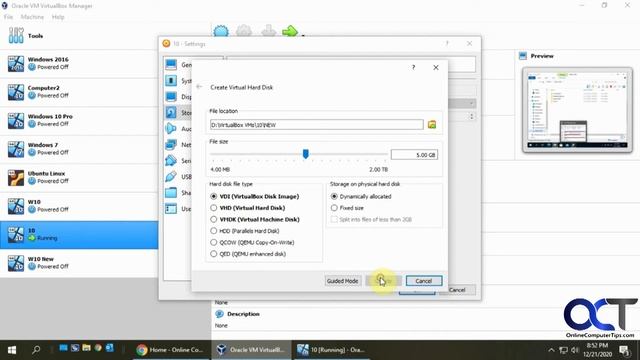Click the New machine toolbar icon

[221, 31]
